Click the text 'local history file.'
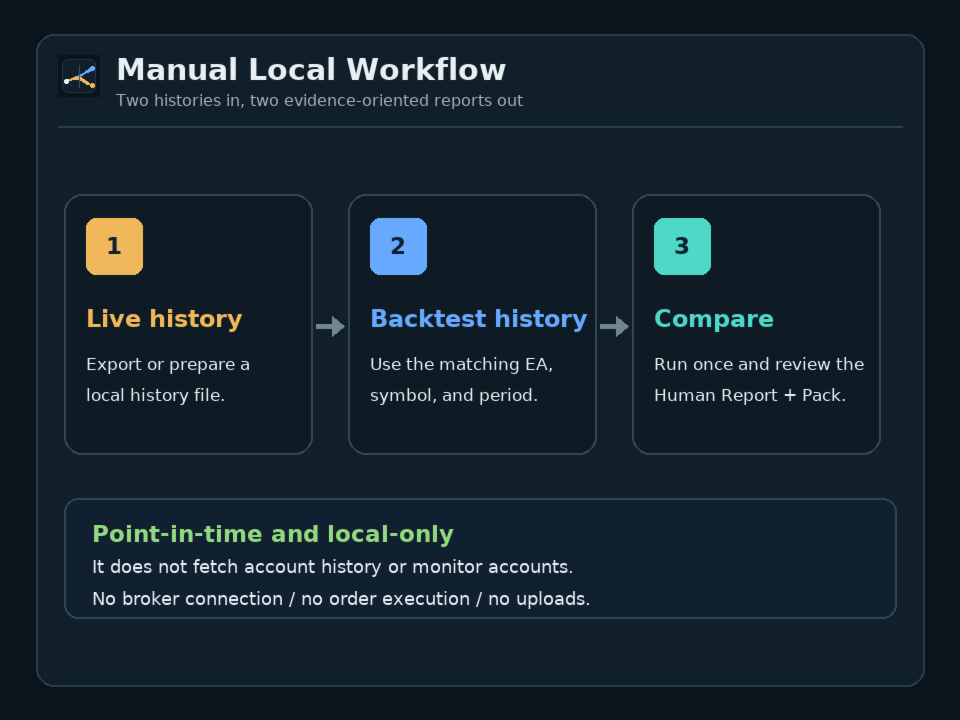The width and height of the screenshot is (960, 720). 156,396
